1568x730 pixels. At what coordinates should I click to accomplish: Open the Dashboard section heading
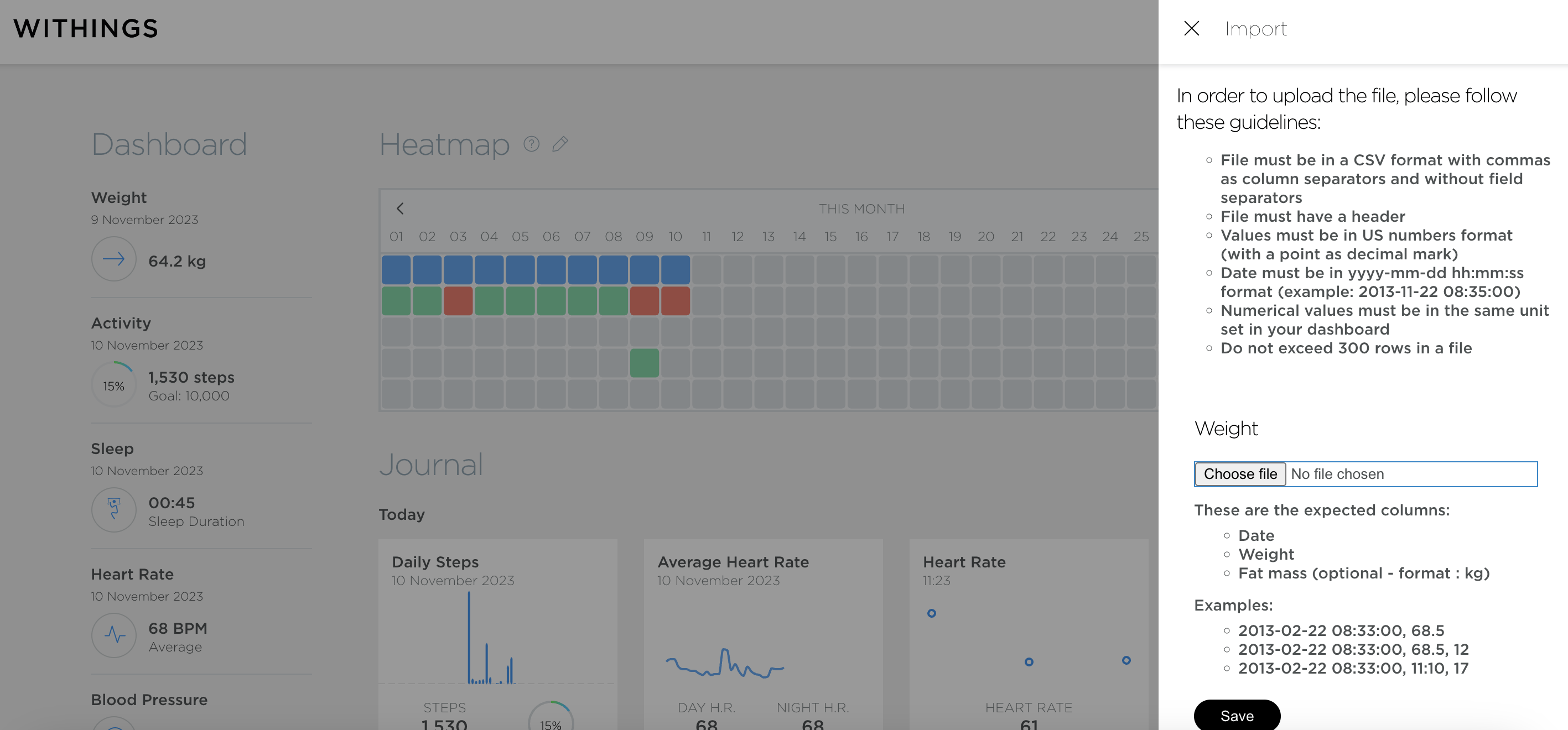pyautogui.click(x=169, y=144)
